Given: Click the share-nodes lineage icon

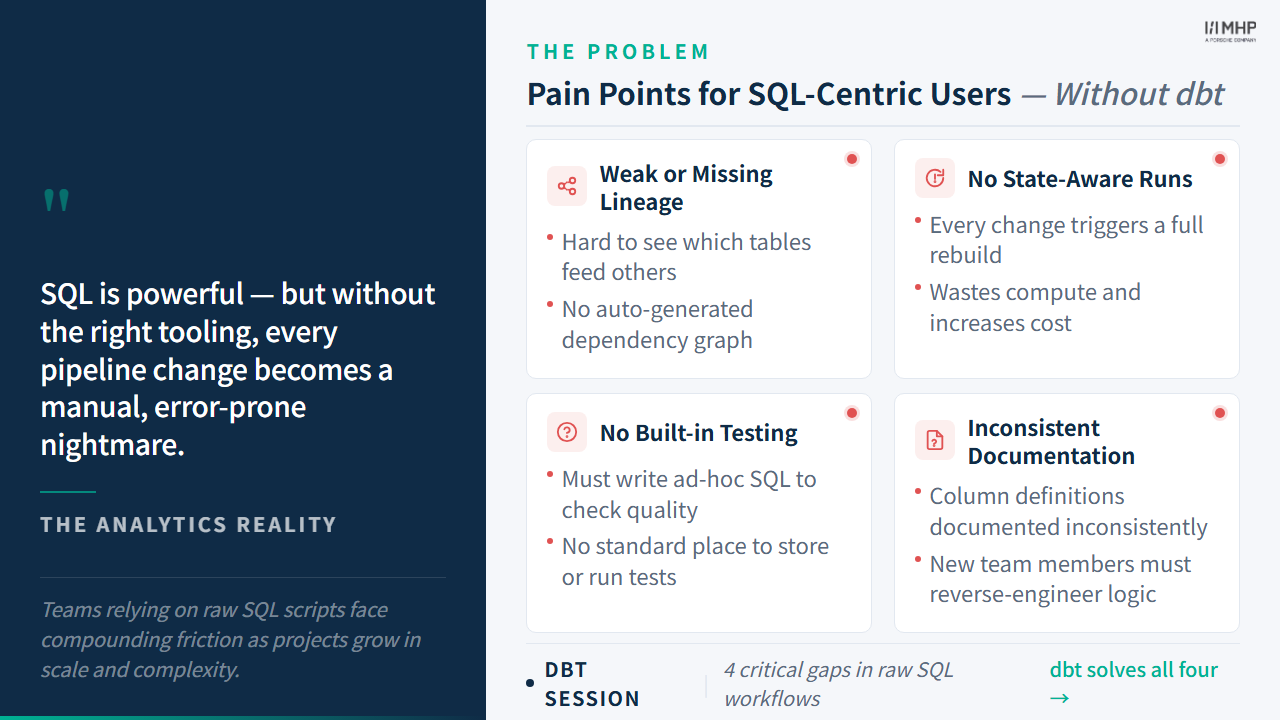Looking at the screenshot, I should 567,186.
